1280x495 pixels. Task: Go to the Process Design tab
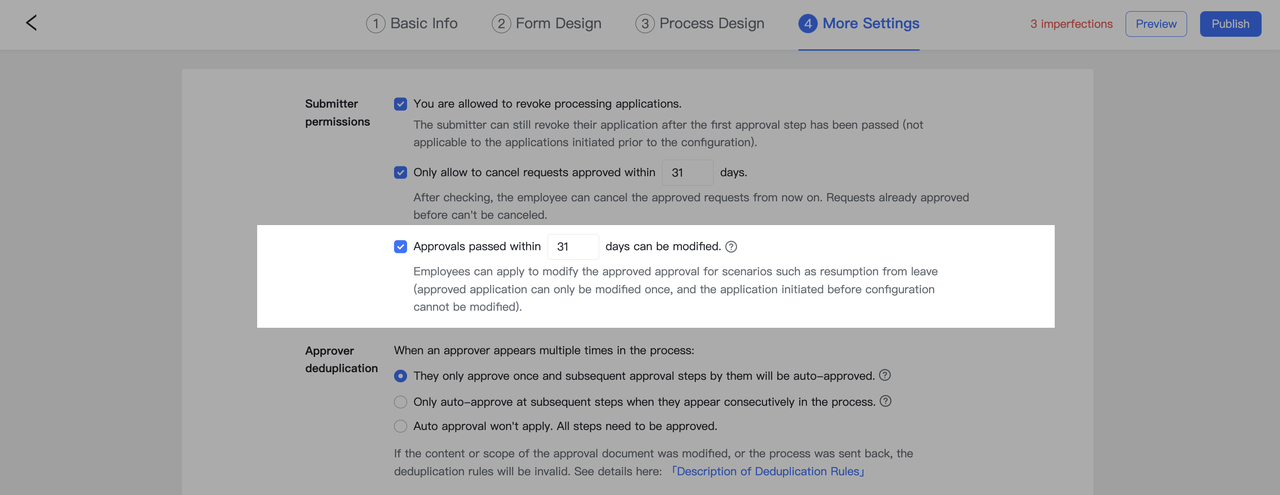point(711,23)
